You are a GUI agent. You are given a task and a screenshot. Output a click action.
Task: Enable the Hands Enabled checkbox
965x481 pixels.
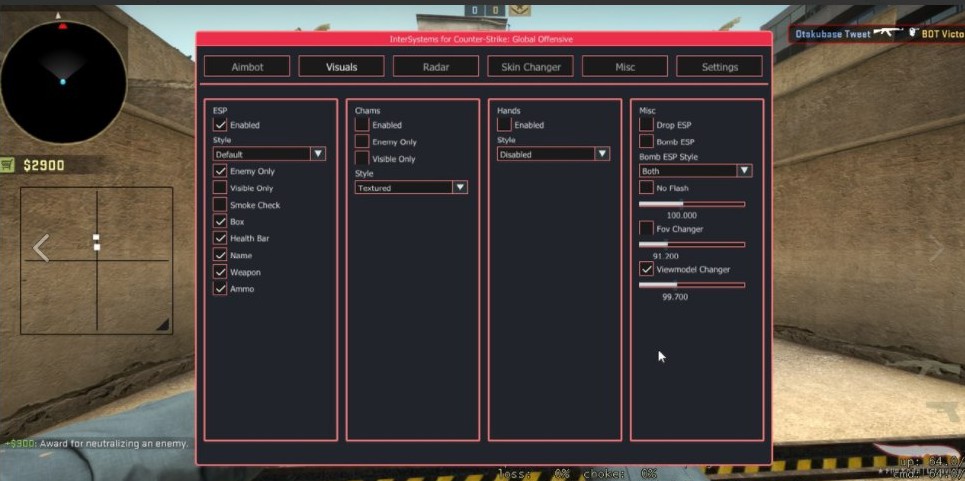click(505, 124)
